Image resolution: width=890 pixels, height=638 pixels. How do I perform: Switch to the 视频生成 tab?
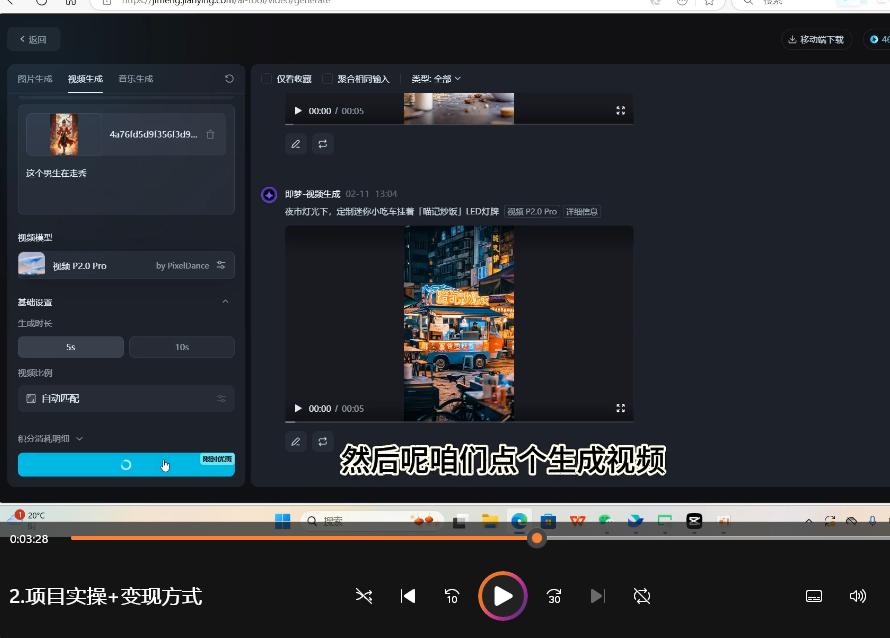85,79
